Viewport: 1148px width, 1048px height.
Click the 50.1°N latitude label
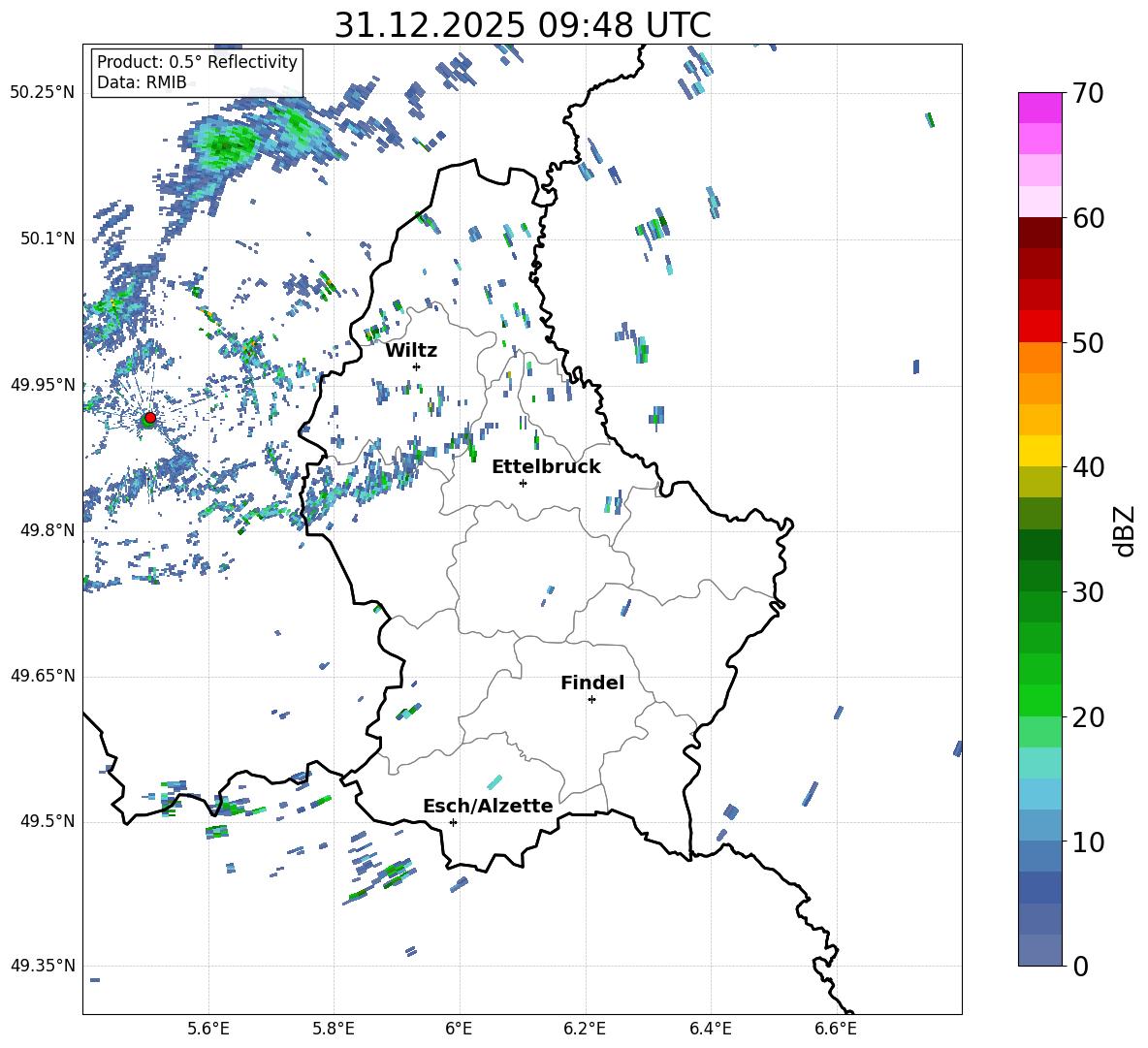point(48,239)
